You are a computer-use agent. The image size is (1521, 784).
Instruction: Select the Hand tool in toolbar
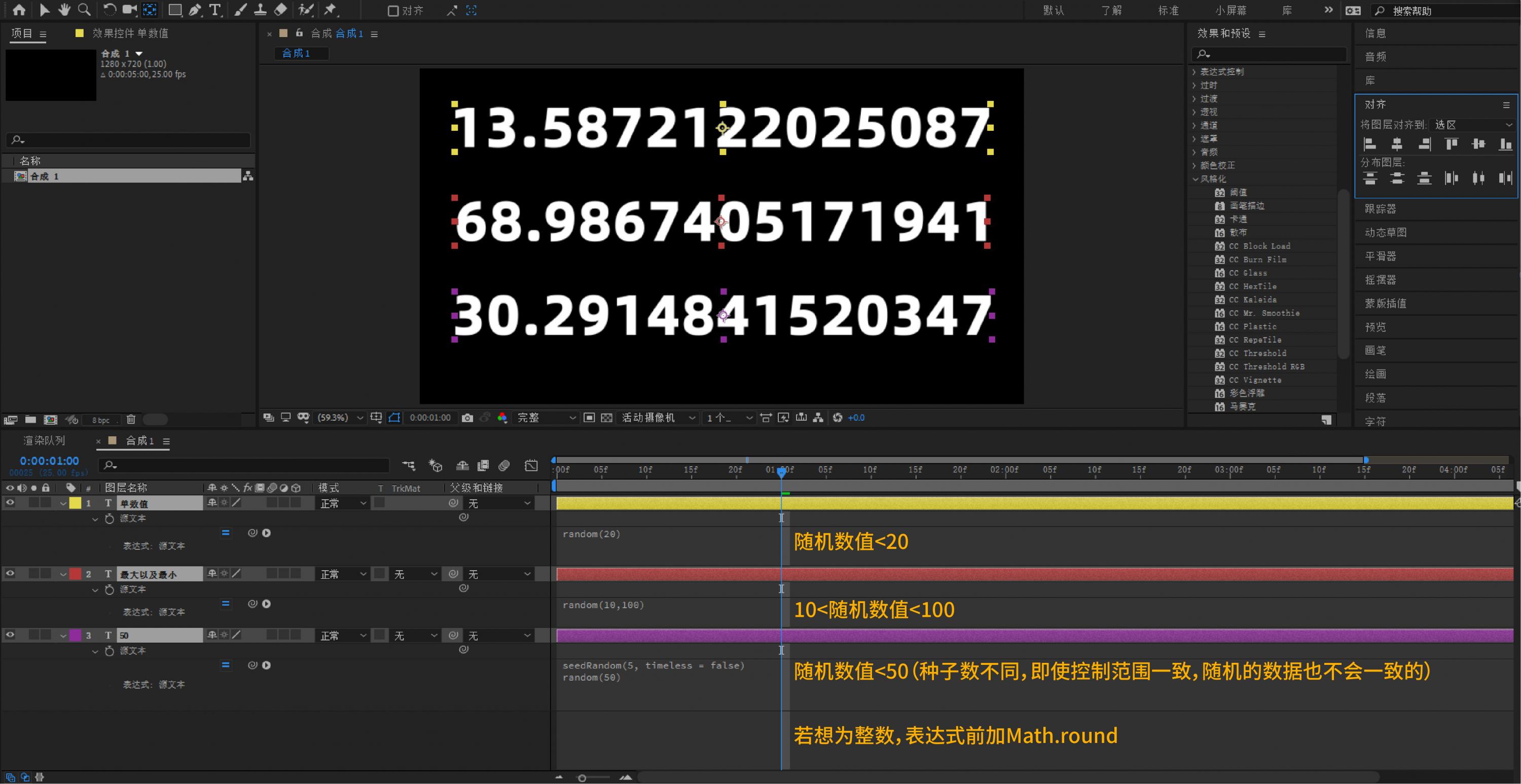64,10
